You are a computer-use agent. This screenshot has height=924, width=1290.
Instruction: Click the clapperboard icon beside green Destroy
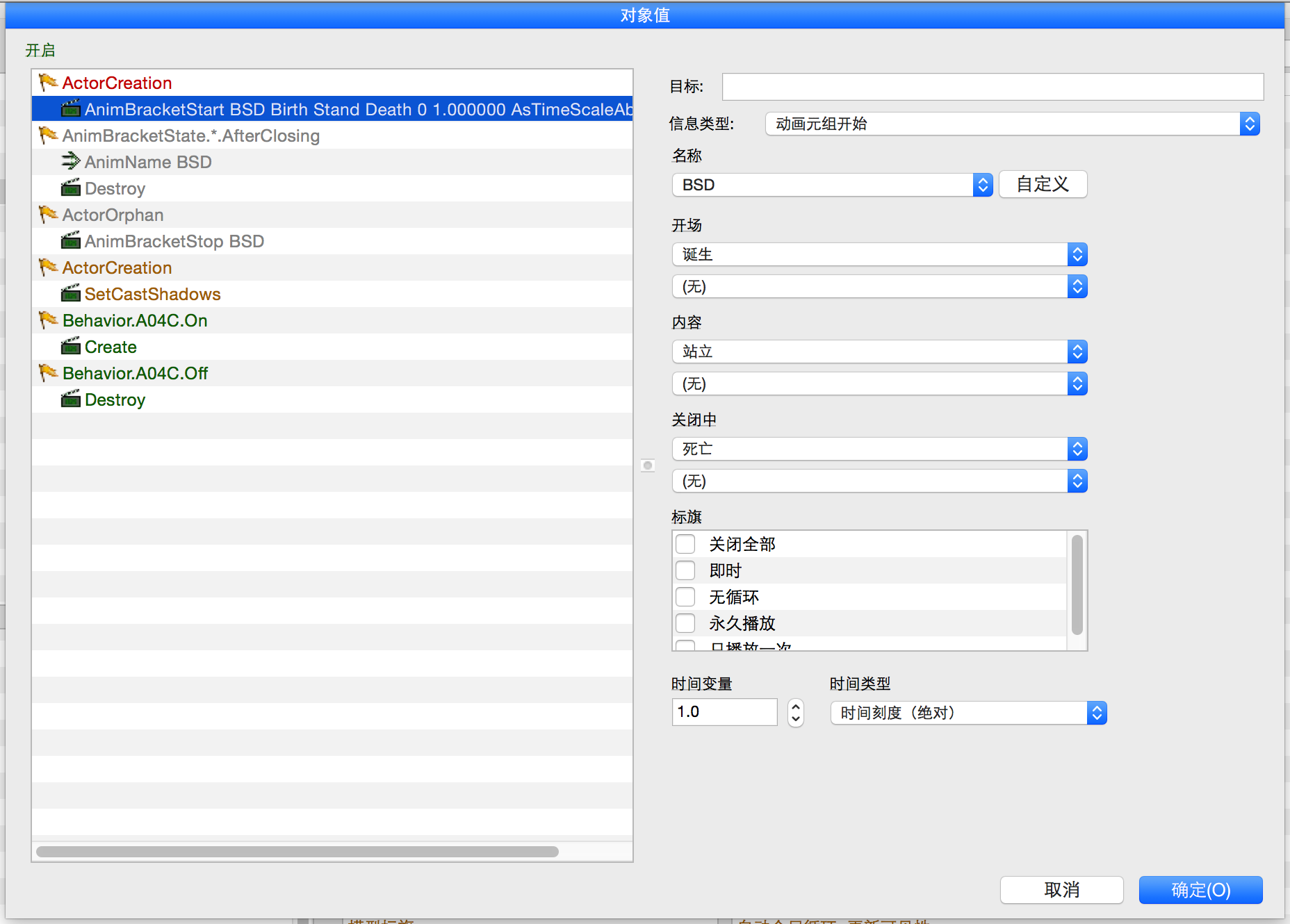click(70, 399)
